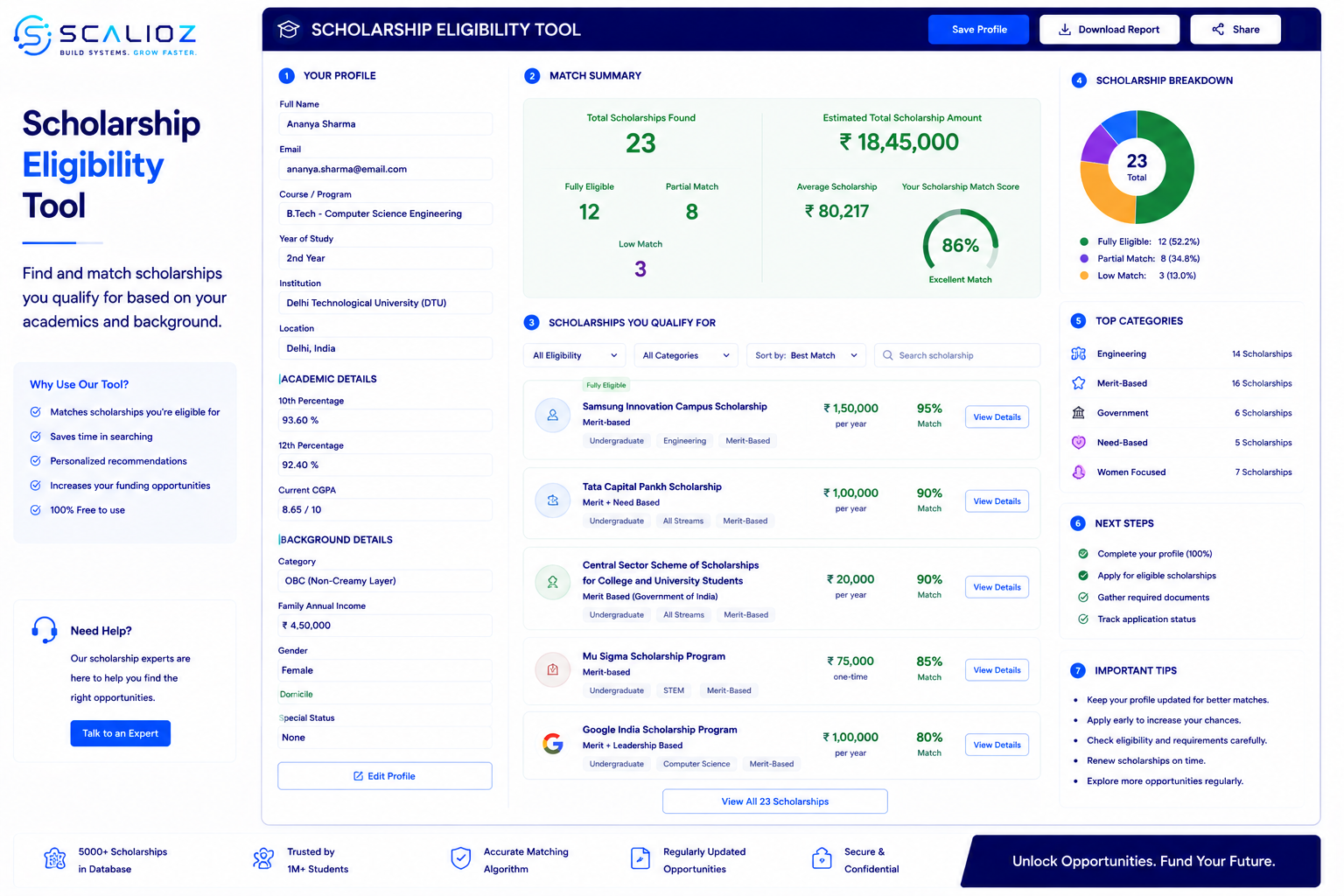1344x896 pixels.
Task: Click the Need-Based heart icon
Action: [1079, 443]
